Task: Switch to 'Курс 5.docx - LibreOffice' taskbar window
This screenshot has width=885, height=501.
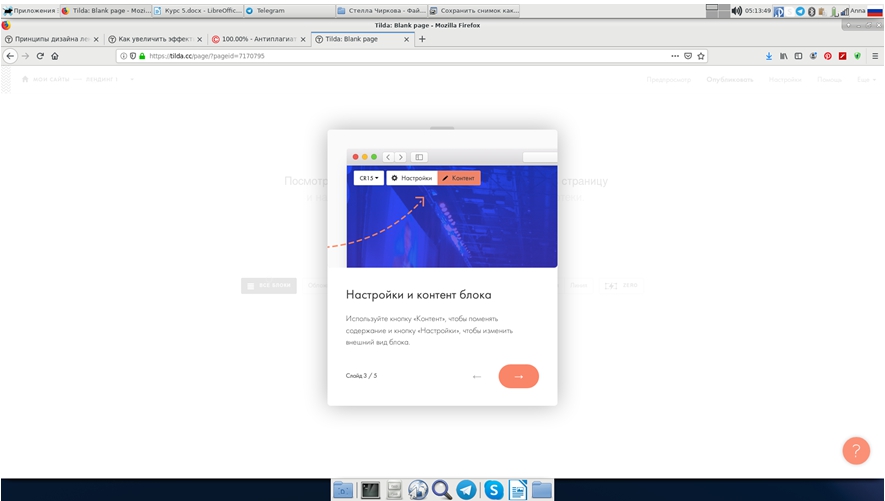Action: (197, 10)
